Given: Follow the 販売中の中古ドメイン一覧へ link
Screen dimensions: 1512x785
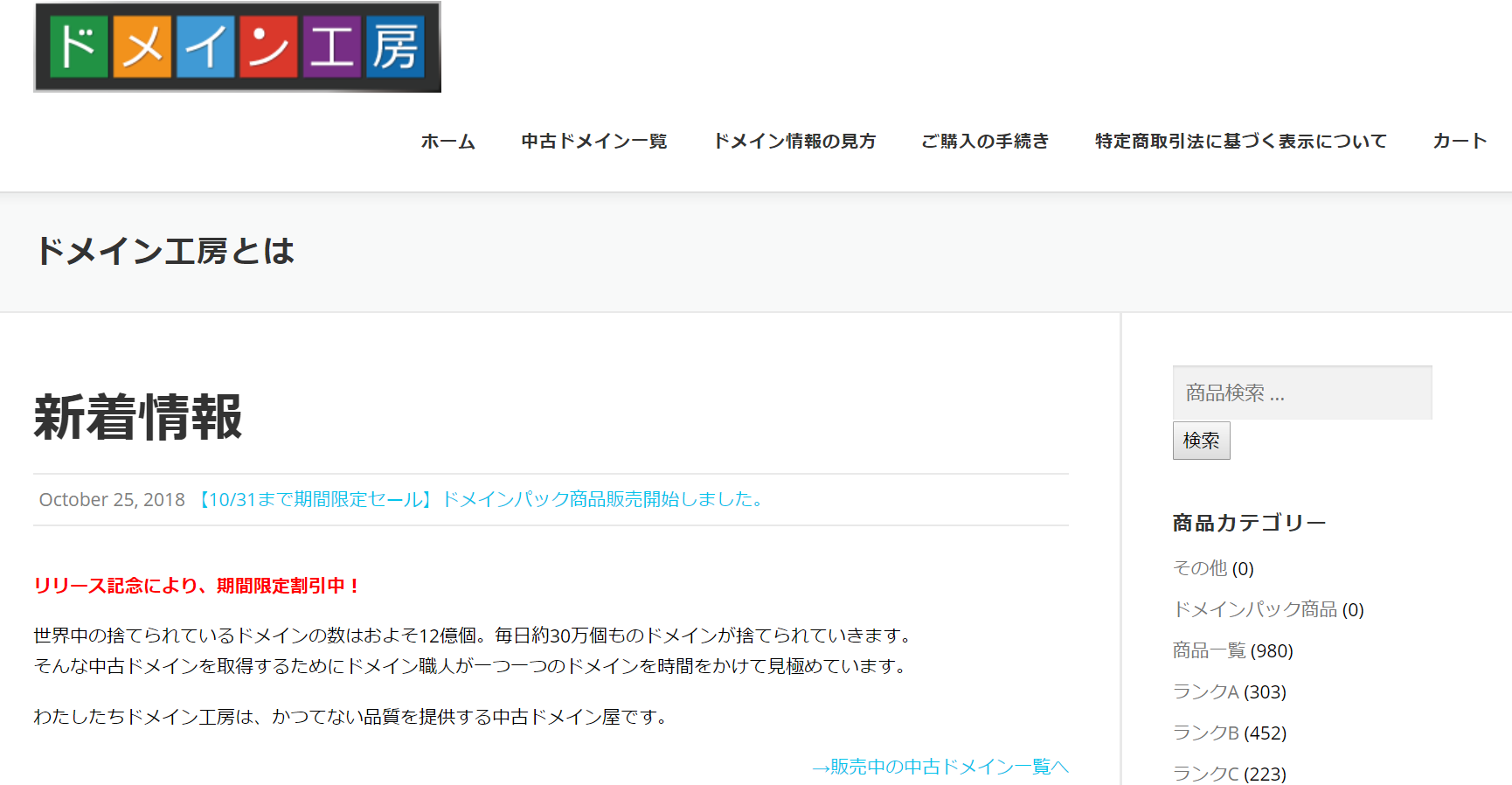Looking at the screenshot, I should tap(940, 767).
